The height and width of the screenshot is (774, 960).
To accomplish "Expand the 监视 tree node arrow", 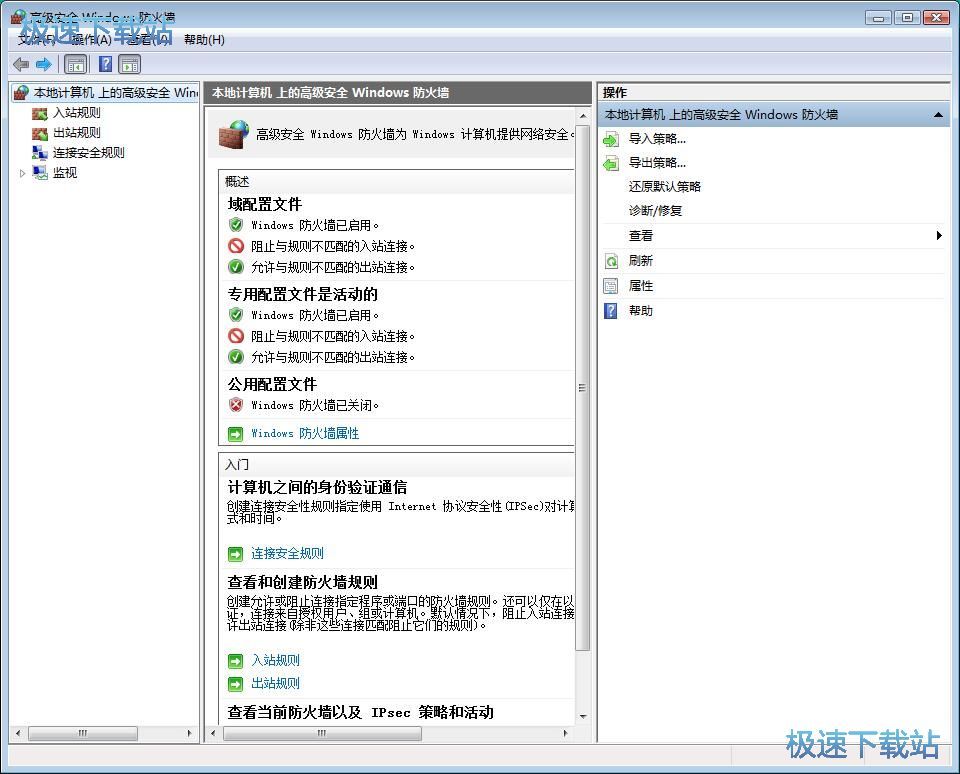I will pos(22,173).
